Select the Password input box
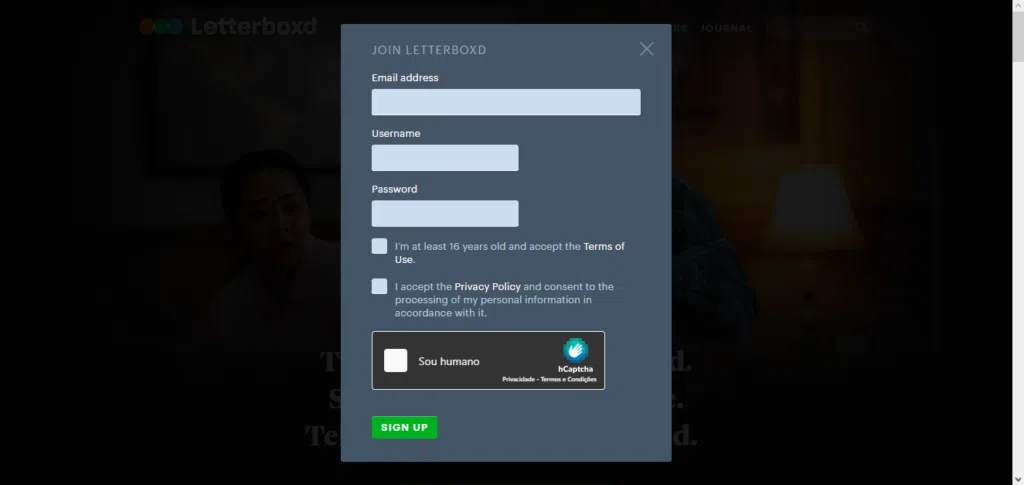 point(445,213)
